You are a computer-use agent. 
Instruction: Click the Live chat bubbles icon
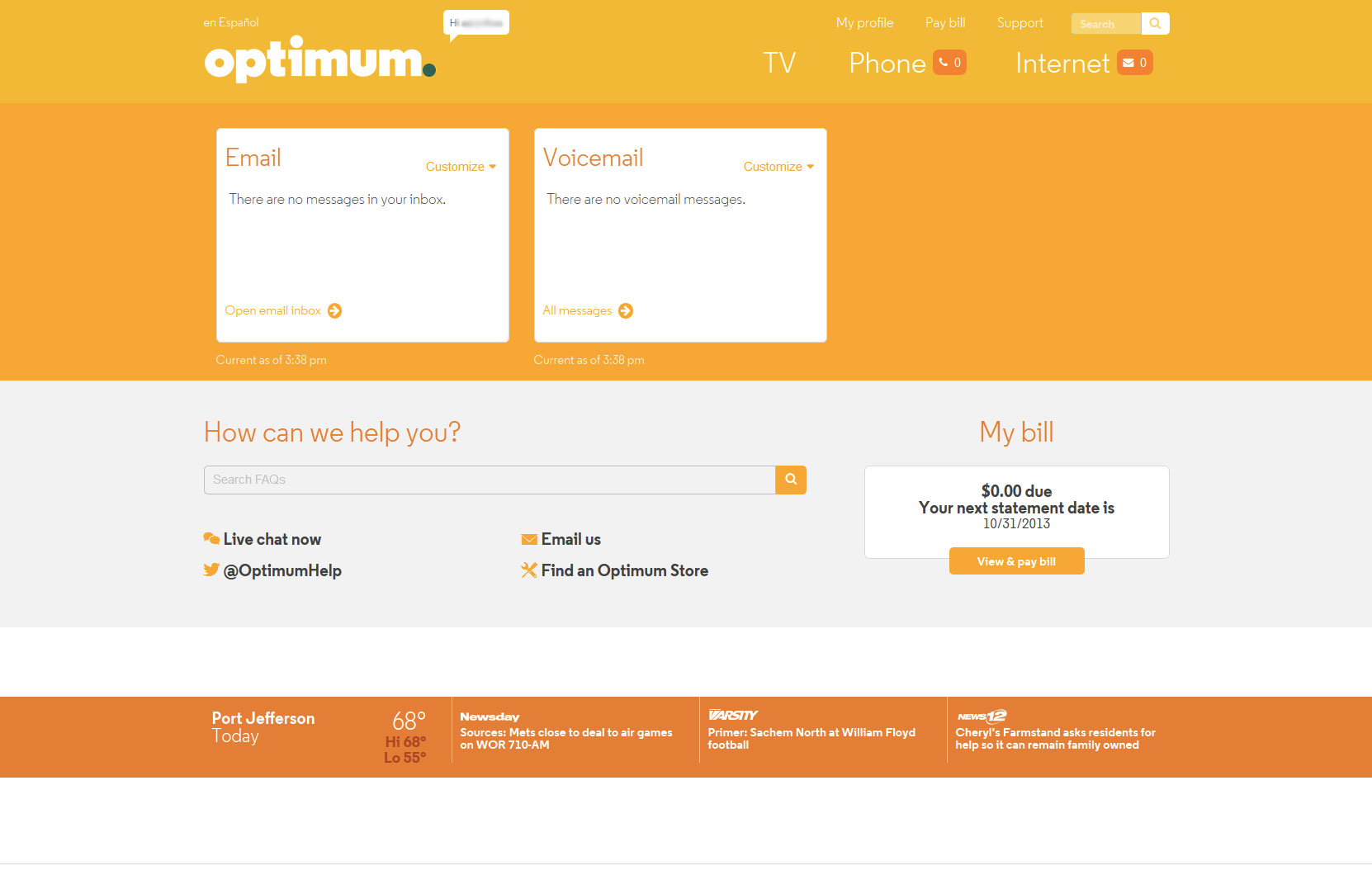pyautogui.click(x=211, y=538)
